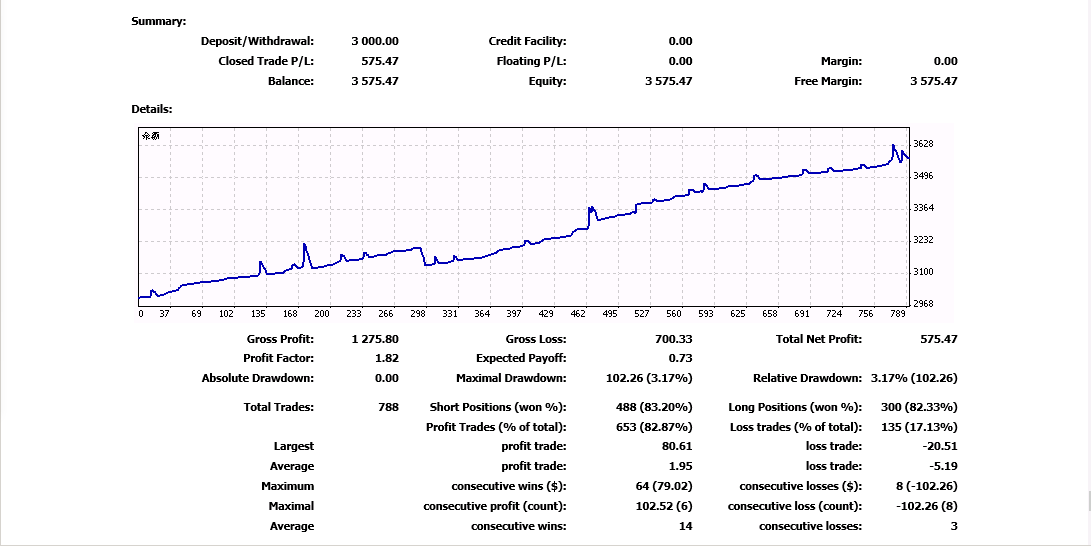1091x546 pixels.
Task: Select average loss trade value -5.19
Action: (943, 466)
